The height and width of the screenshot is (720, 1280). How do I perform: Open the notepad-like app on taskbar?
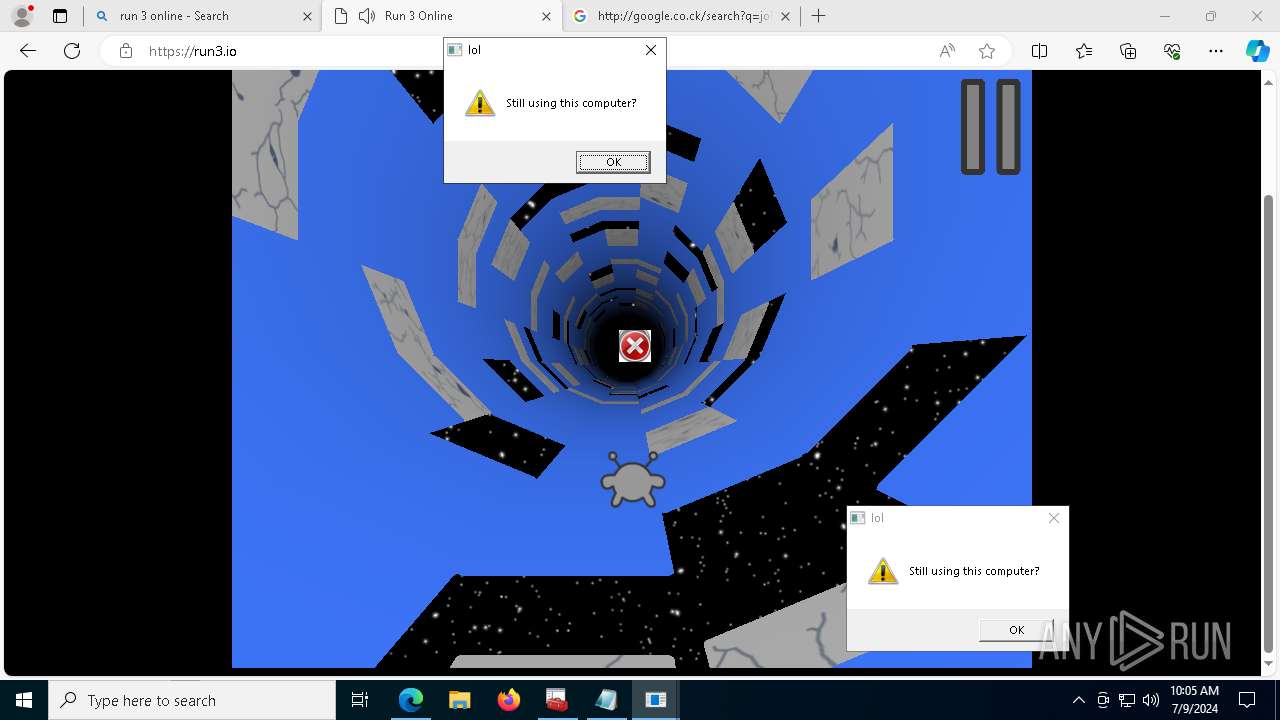(x=606, y=700)
